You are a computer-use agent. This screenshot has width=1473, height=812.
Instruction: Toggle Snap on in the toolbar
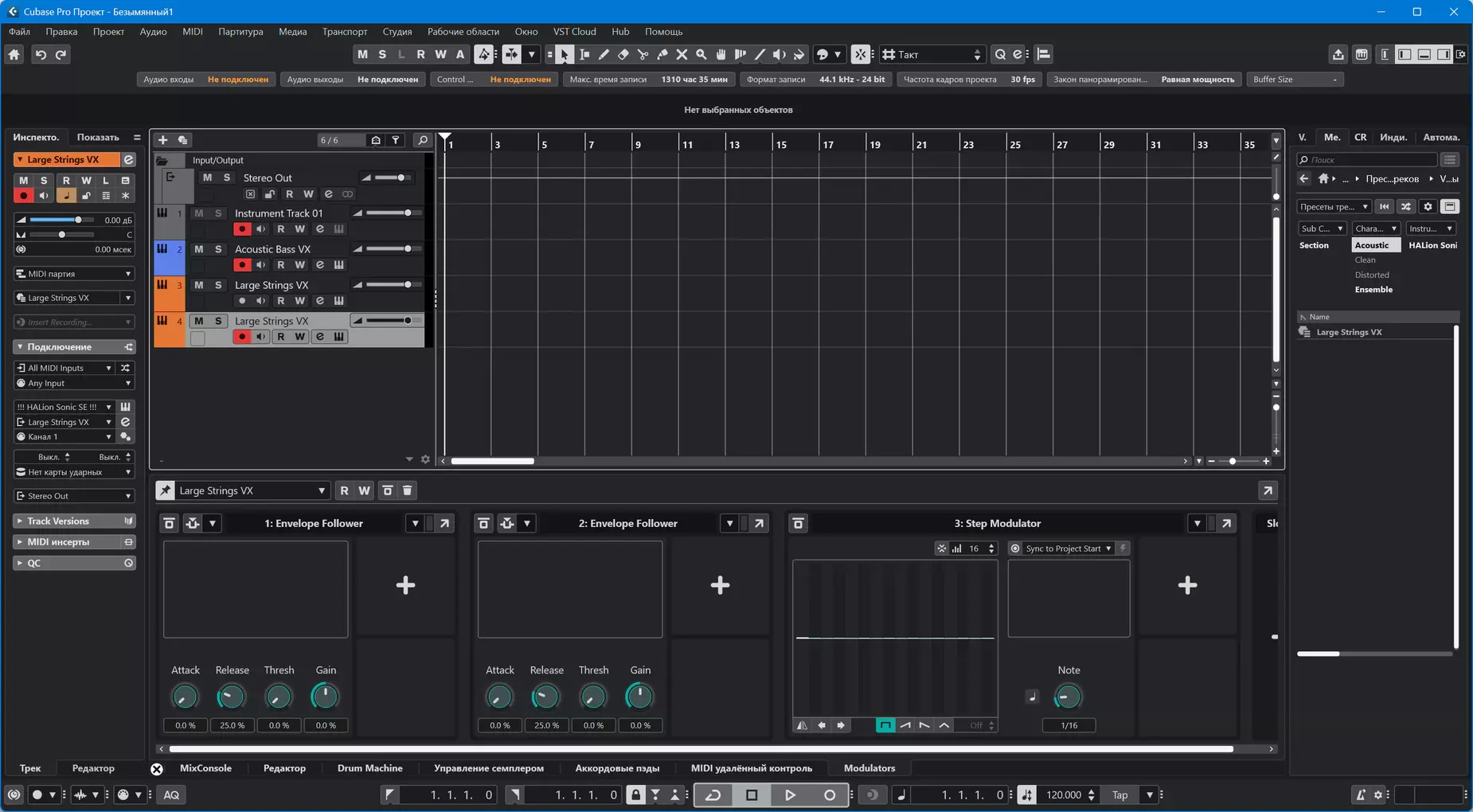click(x=861, y=54)
